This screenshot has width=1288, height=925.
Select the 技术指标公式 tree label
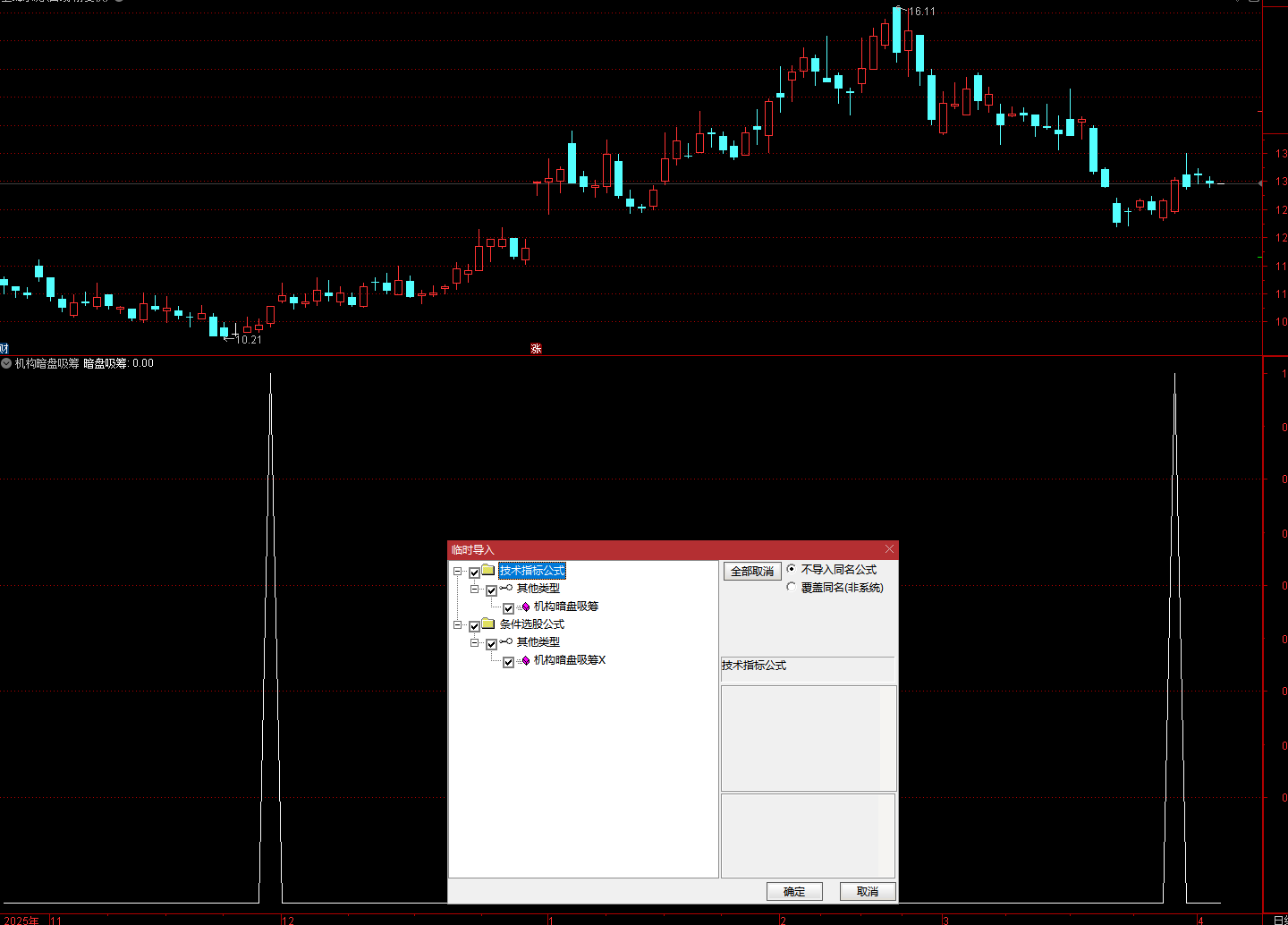pos(532,571)
